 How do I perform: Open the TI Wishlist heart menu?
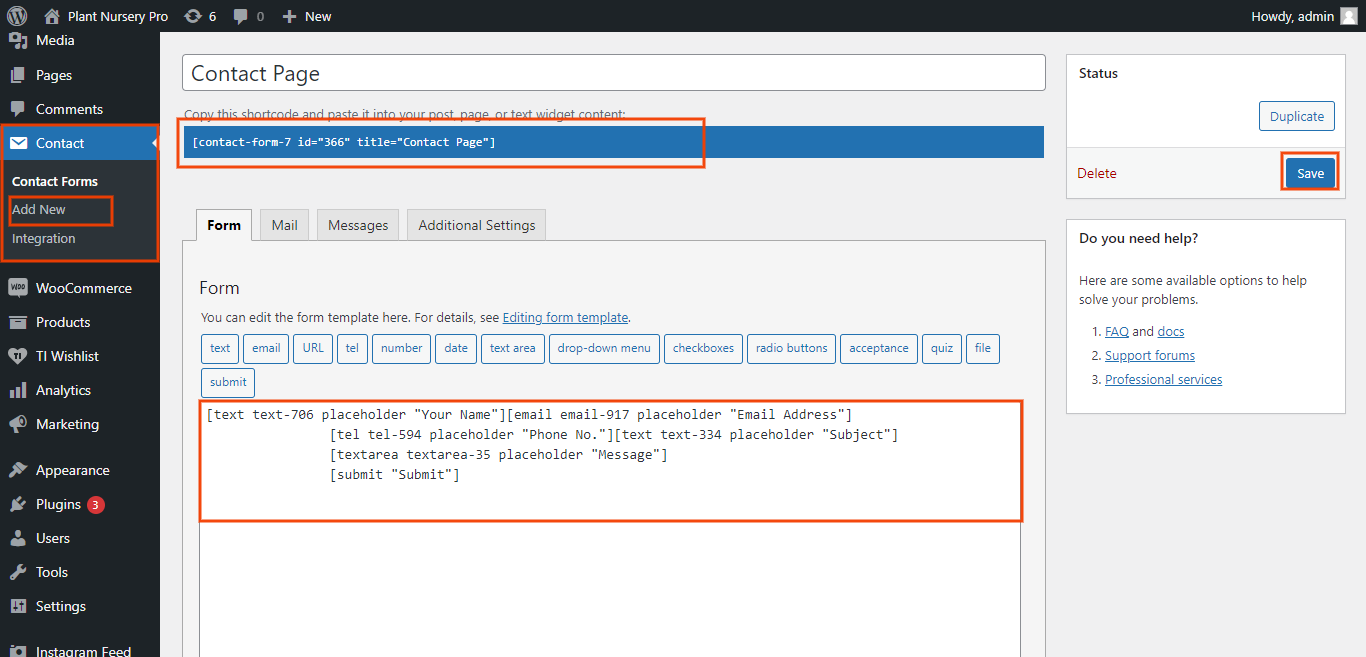67,356
